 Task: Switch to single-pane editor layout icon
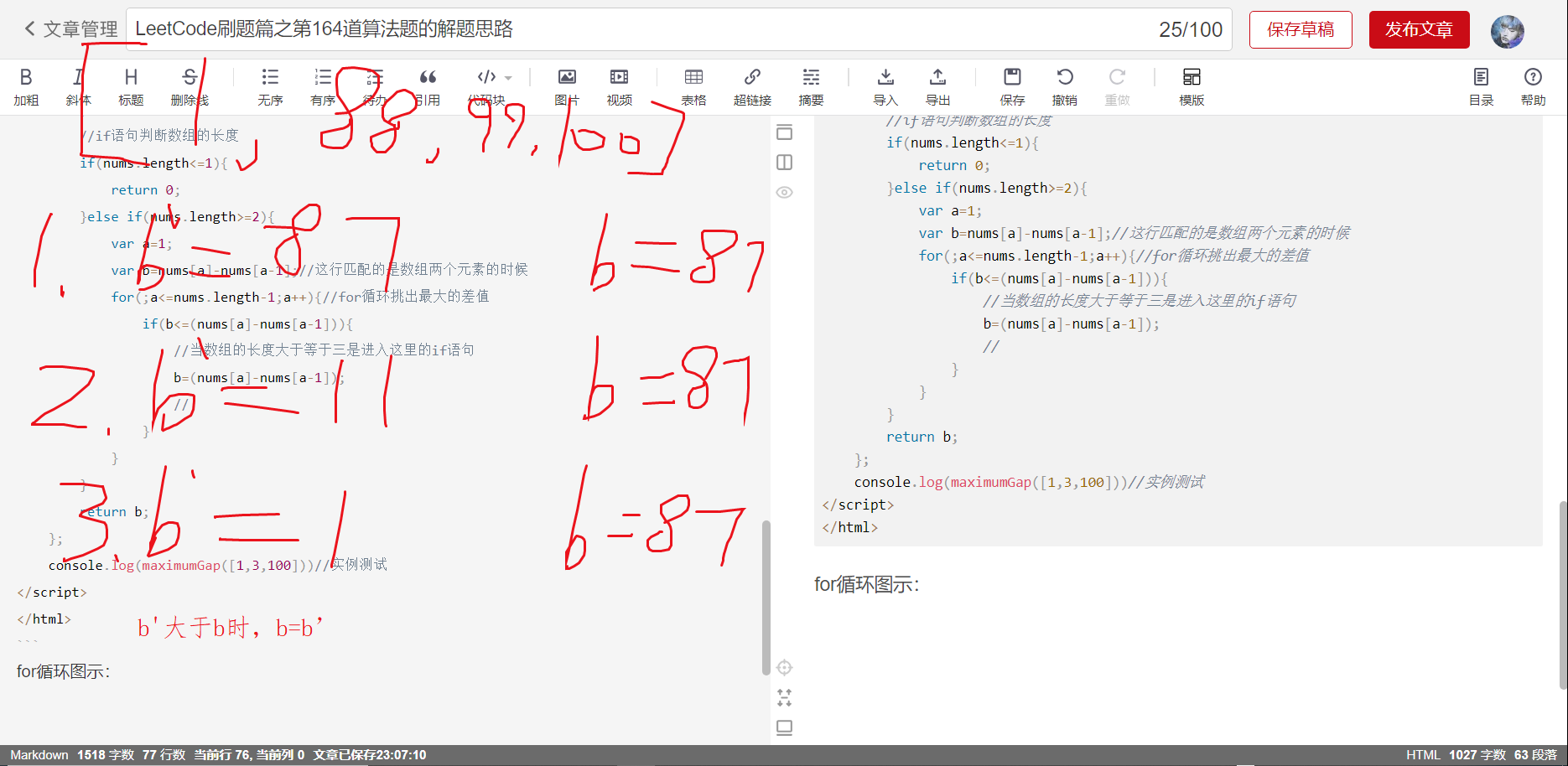[784, 132]
